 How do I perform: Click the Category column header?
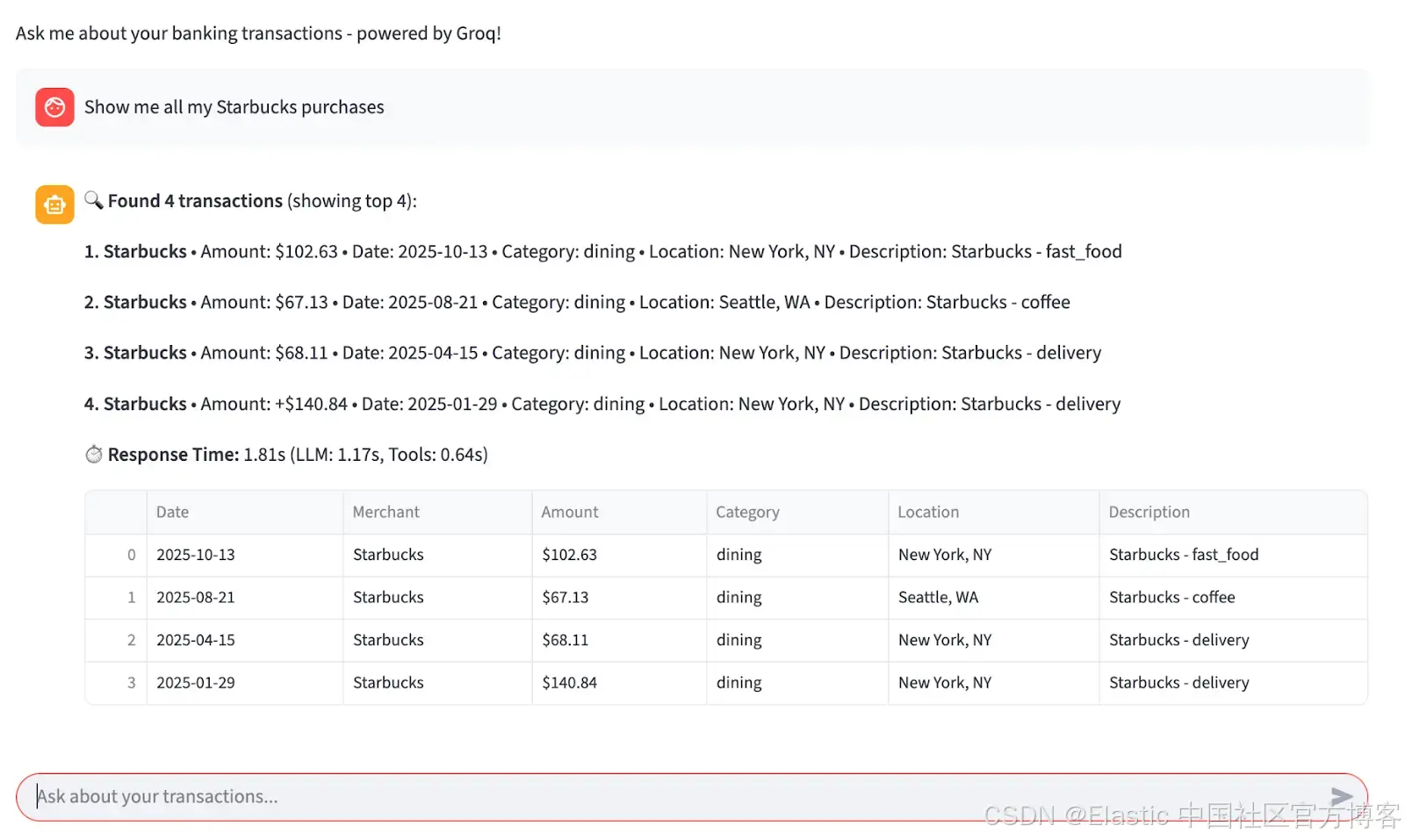797,513
